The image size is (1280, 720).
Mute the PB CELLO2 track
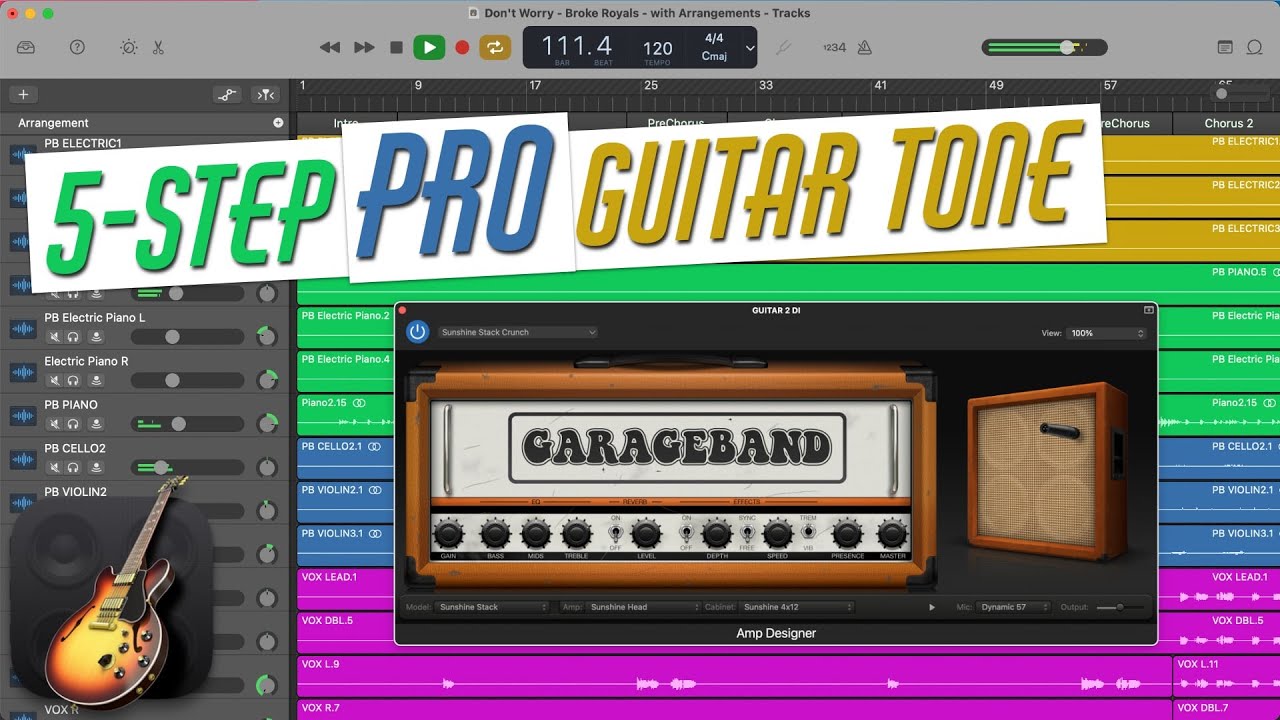53,468
